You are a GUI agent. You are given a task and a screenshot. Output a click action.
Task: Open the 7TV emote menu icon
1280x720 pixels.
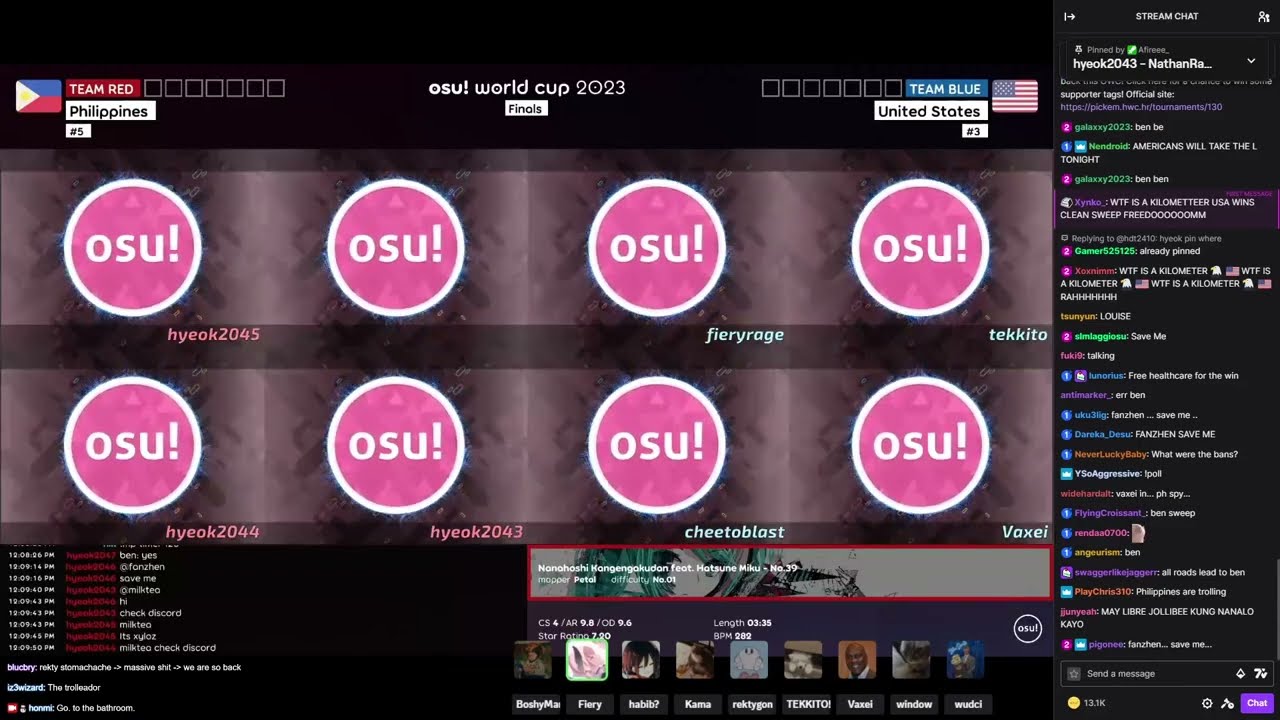(x=1260, y=673)
